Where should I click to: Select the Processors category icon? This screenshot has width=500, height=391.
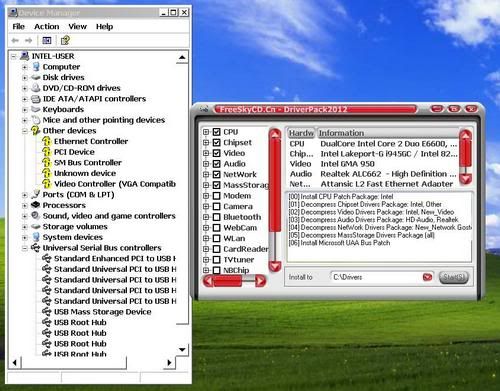coord(36,205)
